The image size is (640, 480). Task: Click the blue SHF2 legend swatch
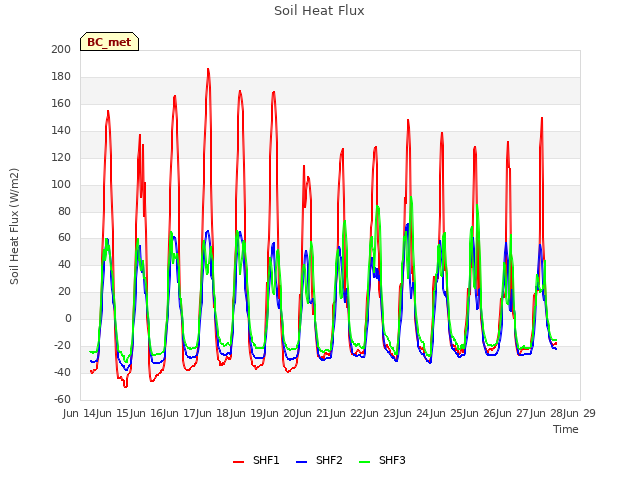coord(301,462)
